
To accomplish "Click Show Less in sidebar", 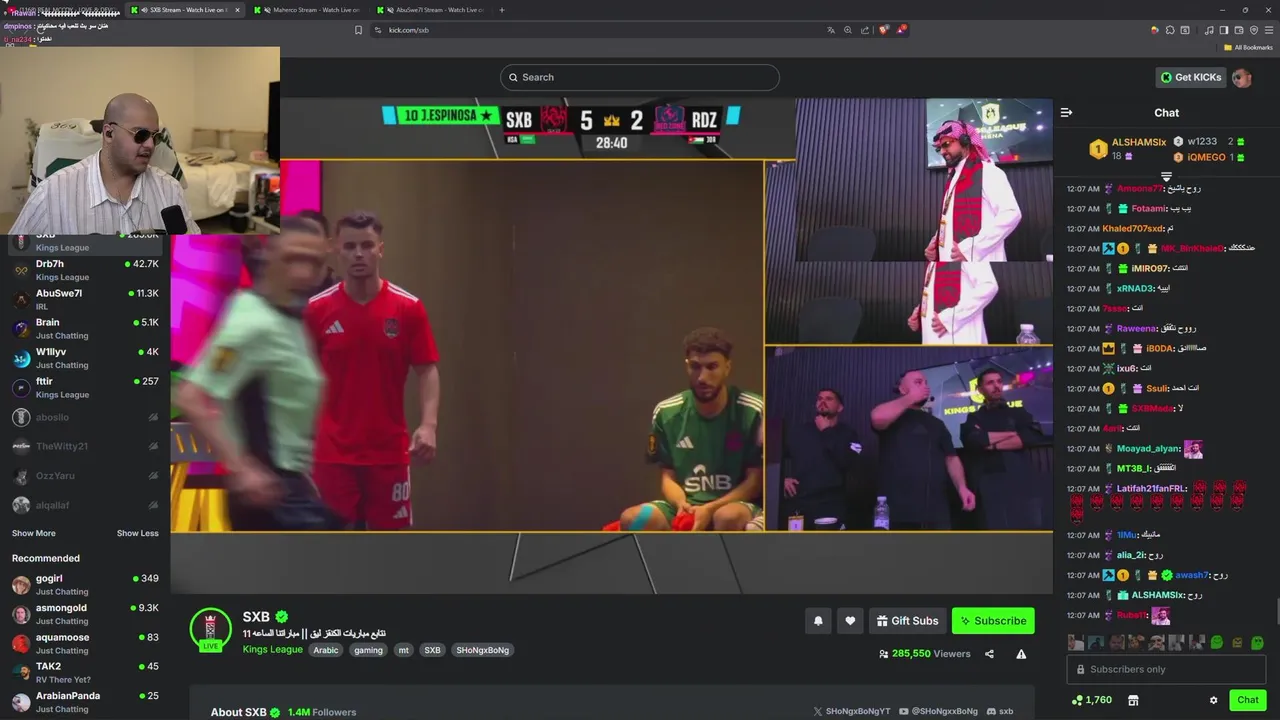I will (138, 533).
